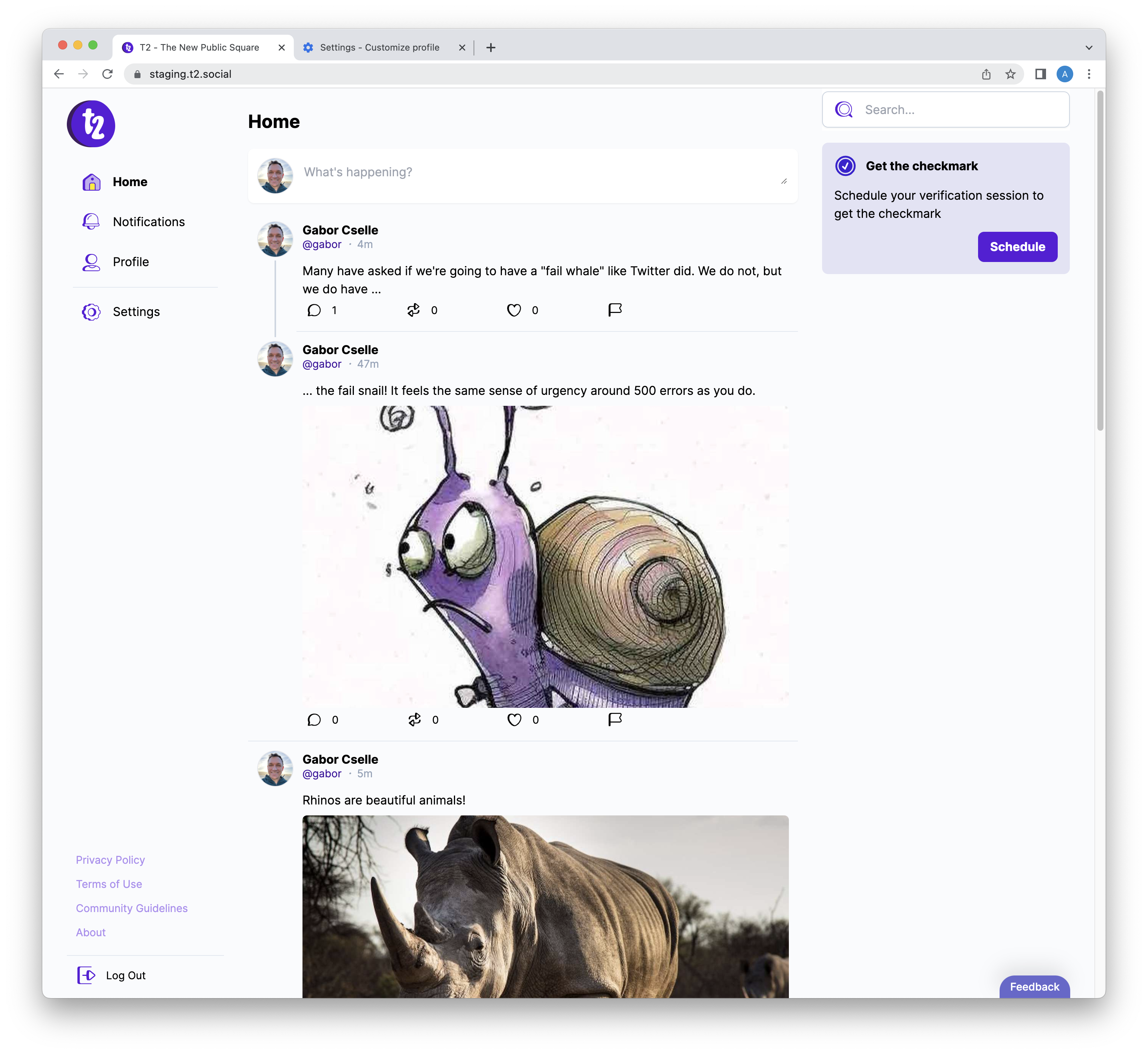Click the Settings gear icon
1148x1054 pixels.
[x=91, y=311]
